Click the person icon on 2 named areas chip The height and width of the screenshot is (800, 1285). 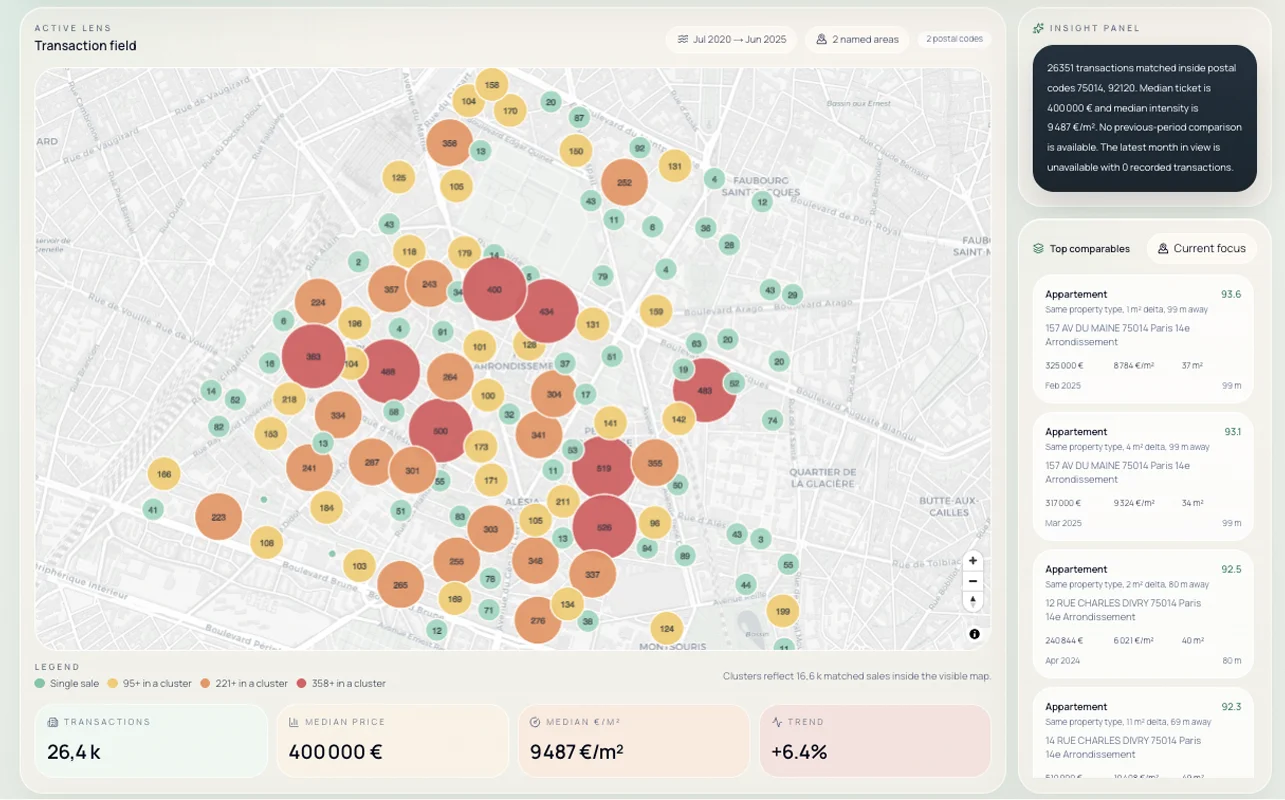pos(821,39)
